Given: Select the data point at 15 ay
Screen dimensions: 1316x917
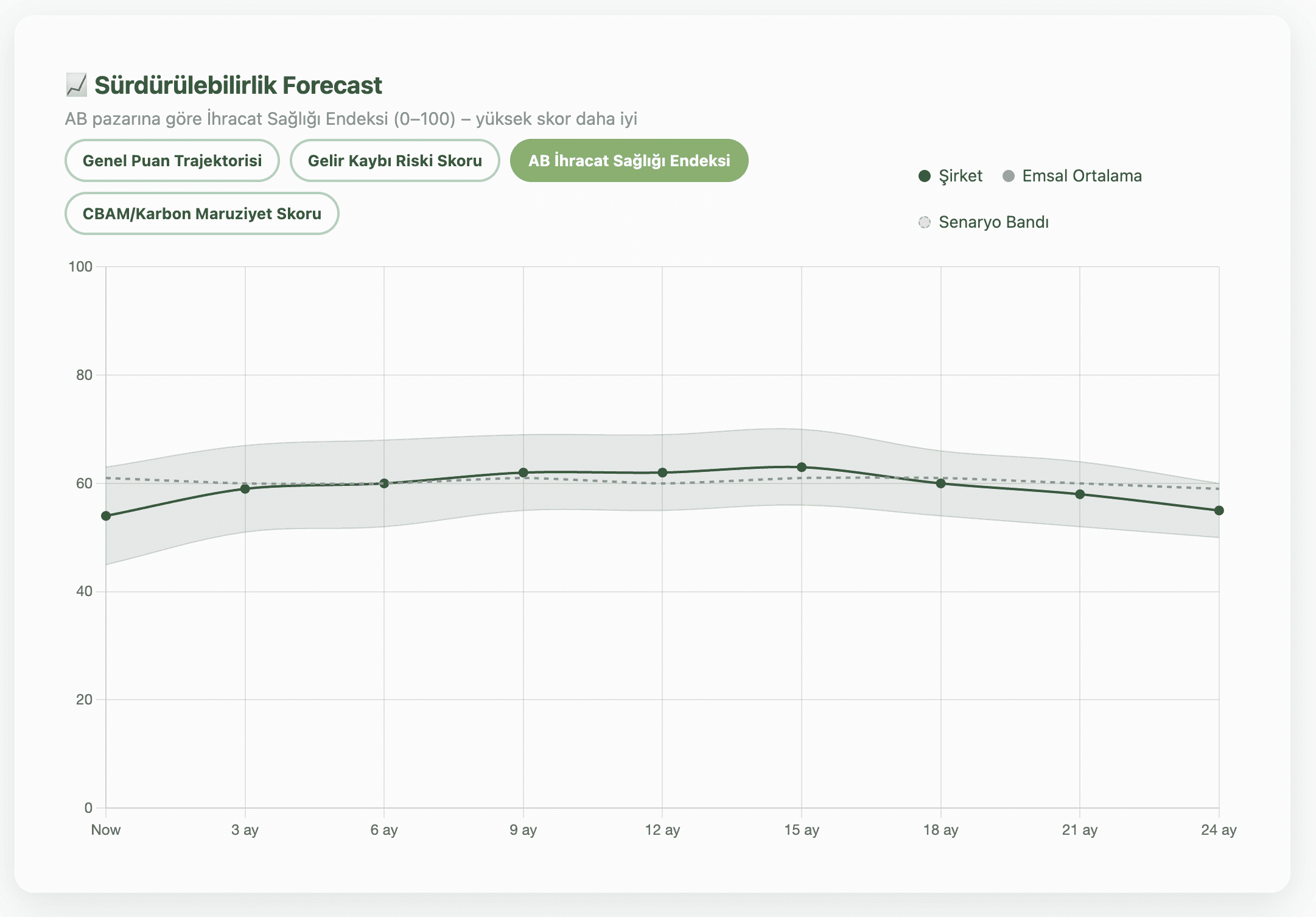Looking at the screenshot, I should pyautogui.click(x=802, y=466).
